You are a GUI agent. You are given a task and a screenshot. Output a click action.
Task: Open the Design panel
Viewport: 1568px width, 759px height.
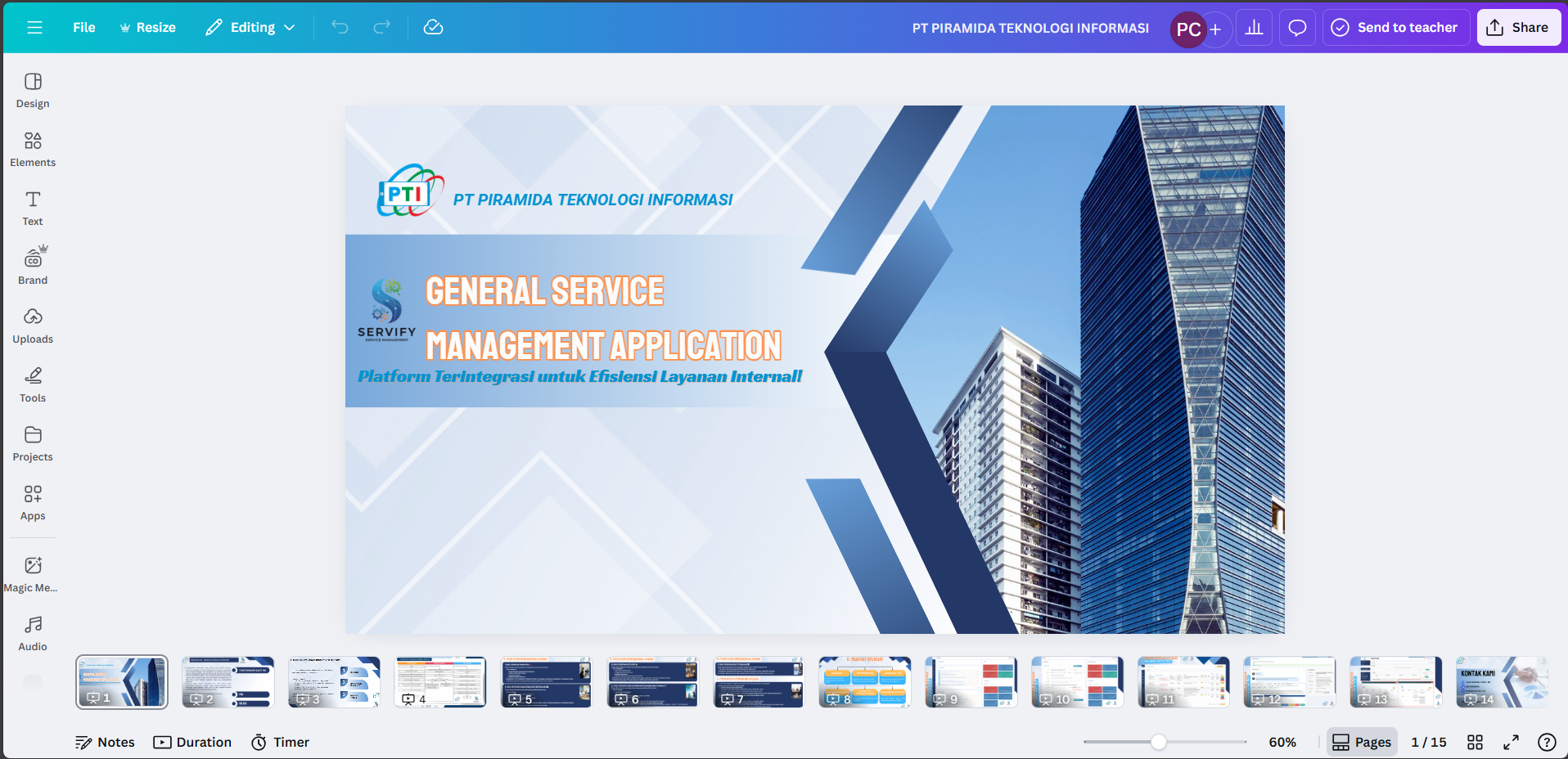(x=33, y=91)
